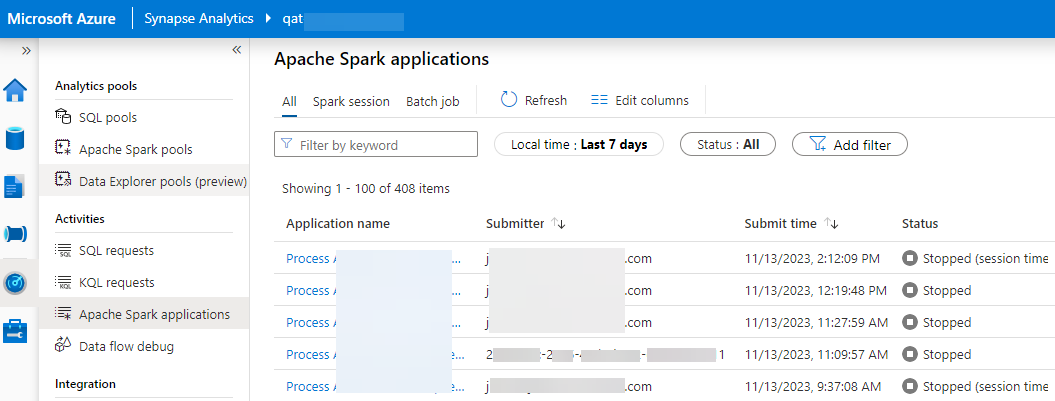Click the Showing 1 - 100 of 408 items text
The height and width of the screenshot is (401, 1055).
[x=366, y=188]
